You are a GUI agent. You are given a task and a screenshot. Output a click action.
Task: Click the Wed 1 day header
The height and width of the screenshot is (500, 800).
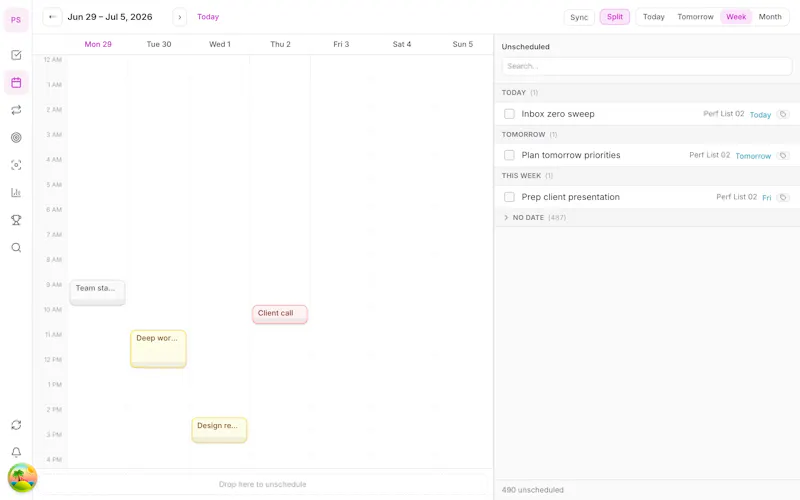pos(220,44)
